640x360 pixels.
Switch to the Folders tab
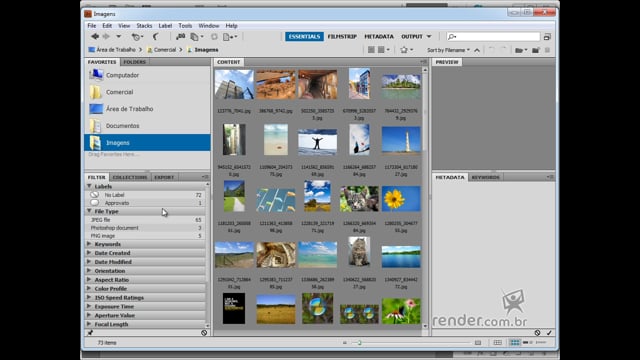coord(134,62)
